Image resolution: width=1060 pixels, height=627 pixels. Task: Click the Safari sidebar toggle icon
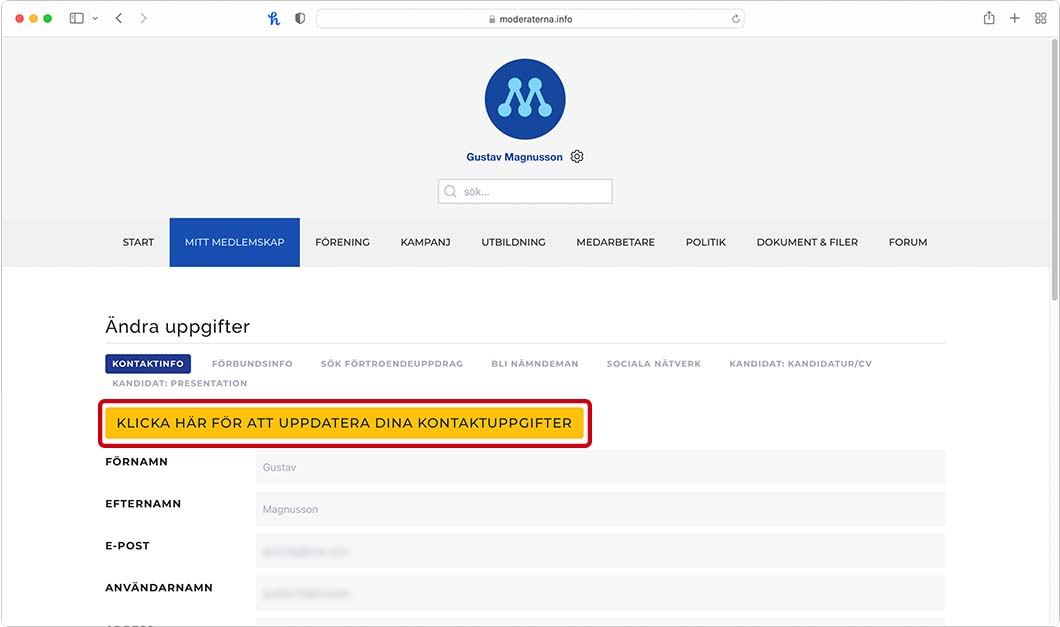(77, 19)
